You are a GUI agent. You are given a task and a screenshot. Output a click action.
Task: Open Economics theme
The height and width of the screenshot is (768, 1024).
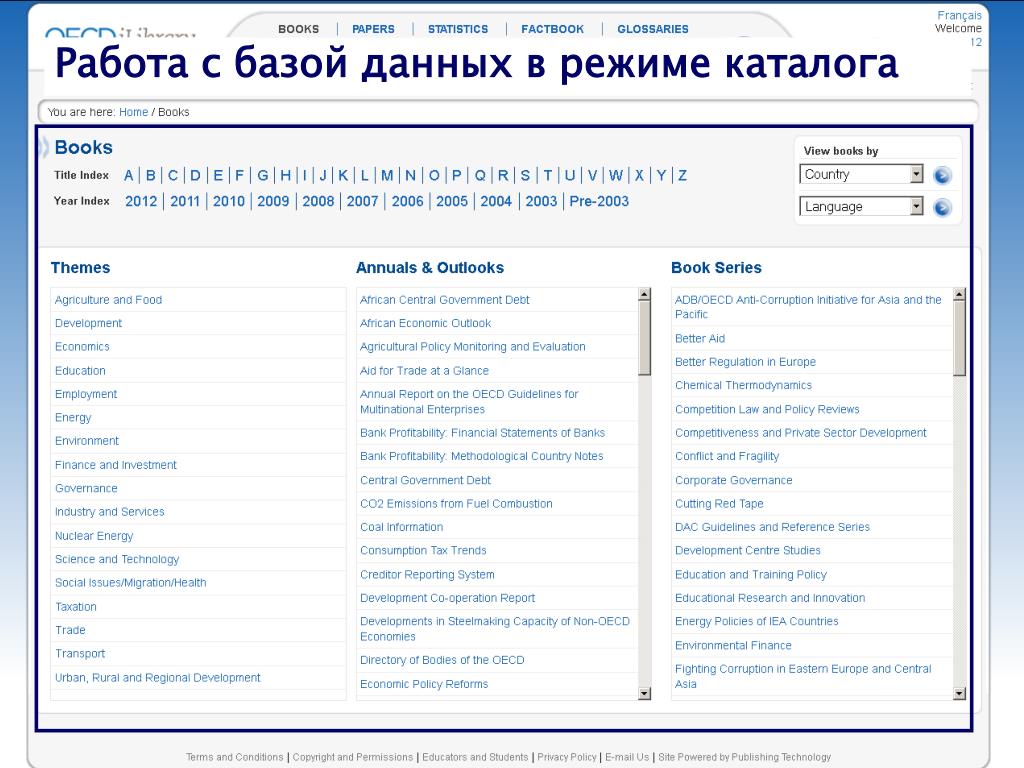point(82,347)
